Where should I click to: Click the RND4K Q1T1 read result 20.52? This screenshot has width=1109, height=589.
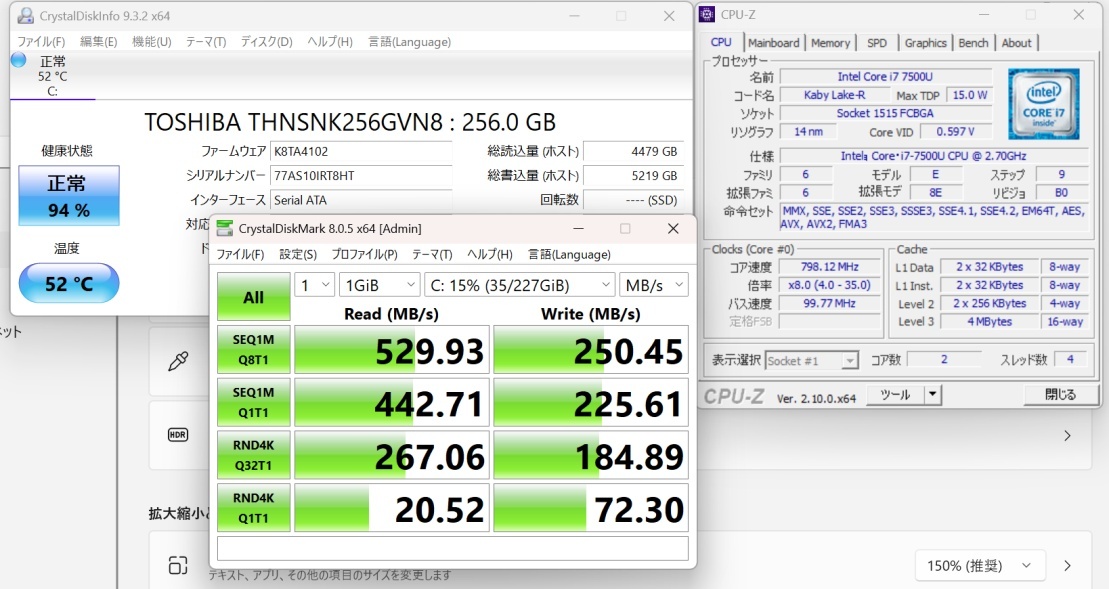point(392,508)
